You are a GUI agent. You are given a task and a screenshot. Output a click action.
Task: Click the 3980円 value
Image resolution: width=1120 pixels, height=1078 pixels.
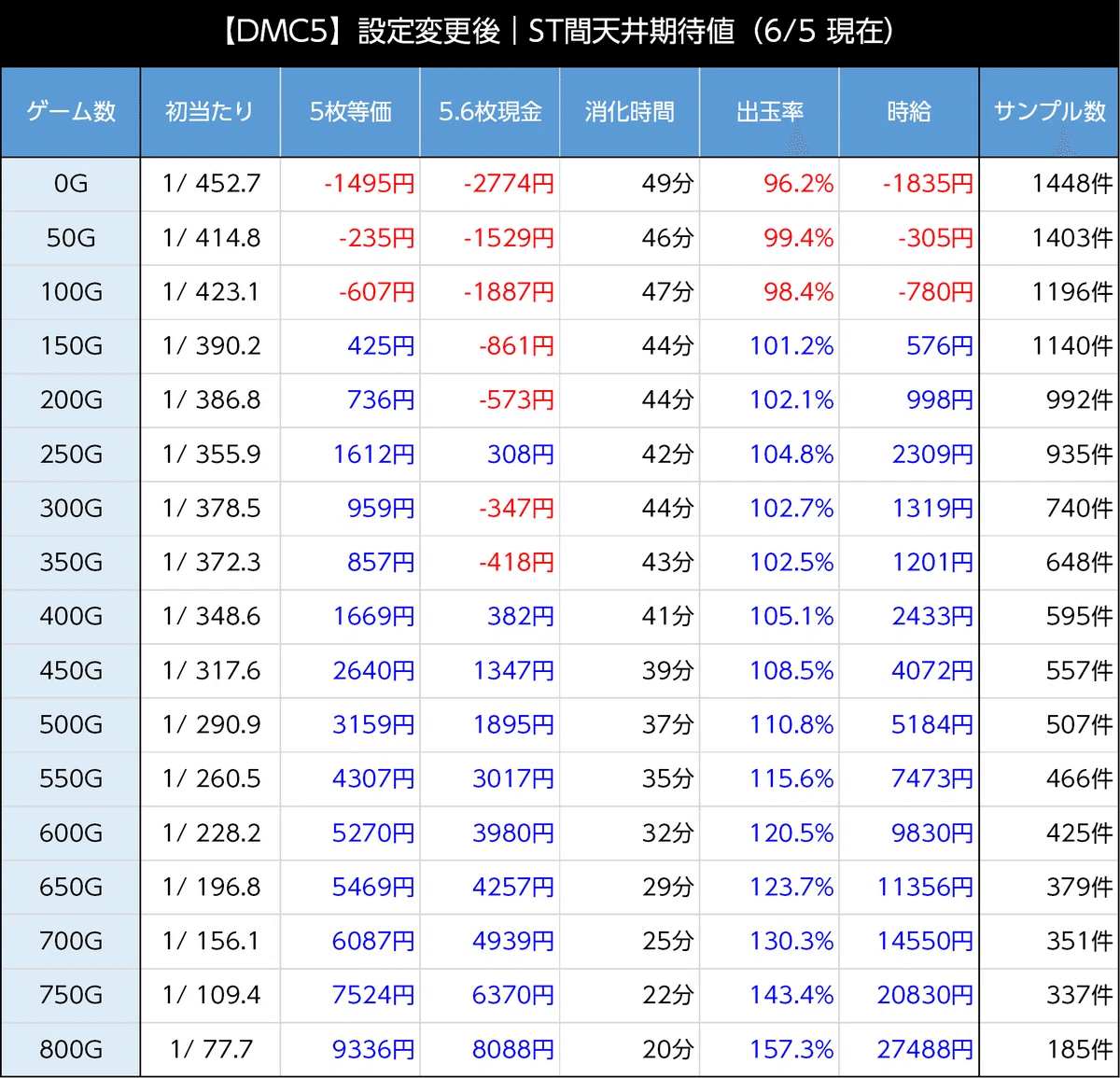[x=514, y=833]
